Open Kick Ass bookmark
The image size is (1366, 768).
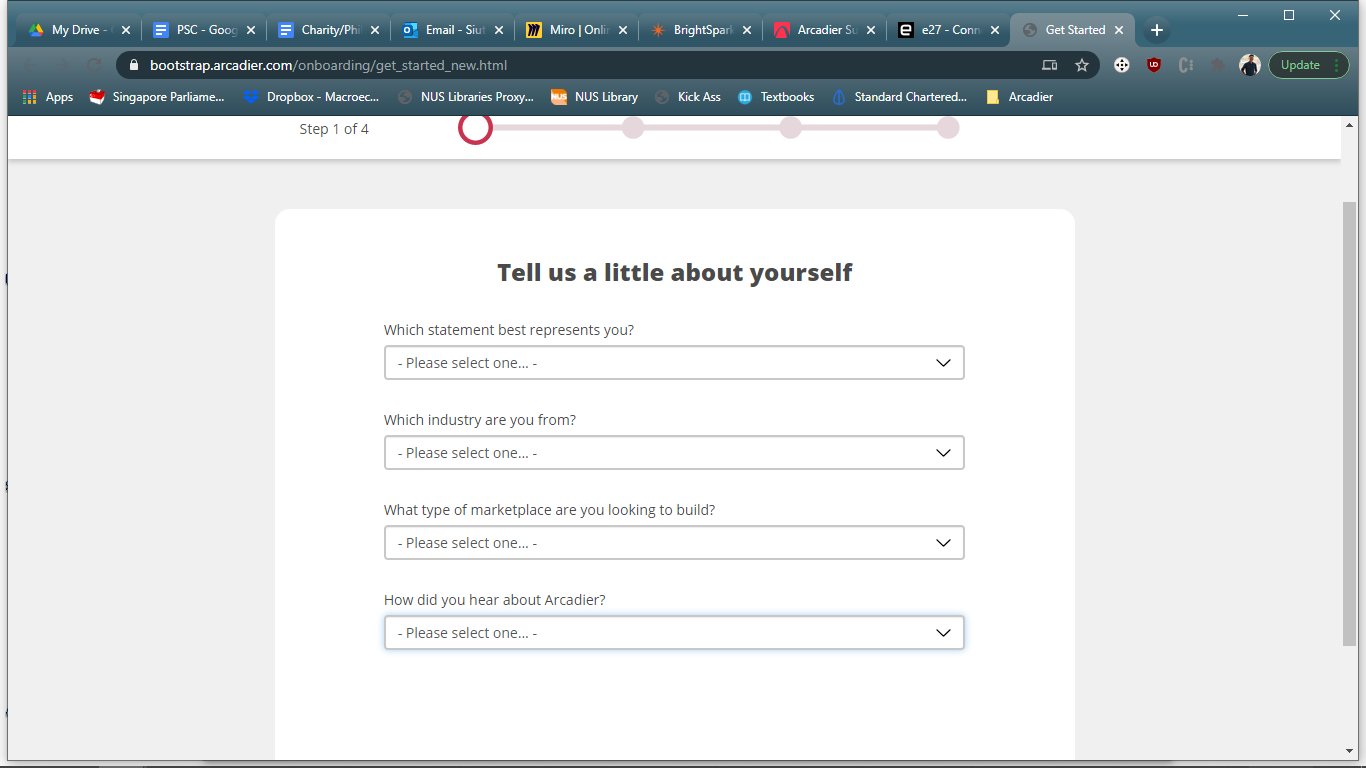pos(688,97)
